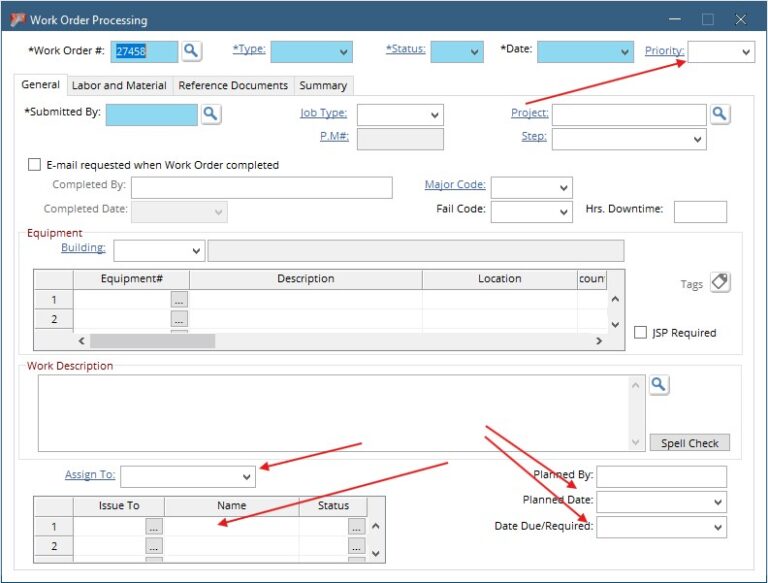The height and width of the screenshot is (583, 768).
Task: Click the Work Description lookup magnifier
Action: point(659,385)
